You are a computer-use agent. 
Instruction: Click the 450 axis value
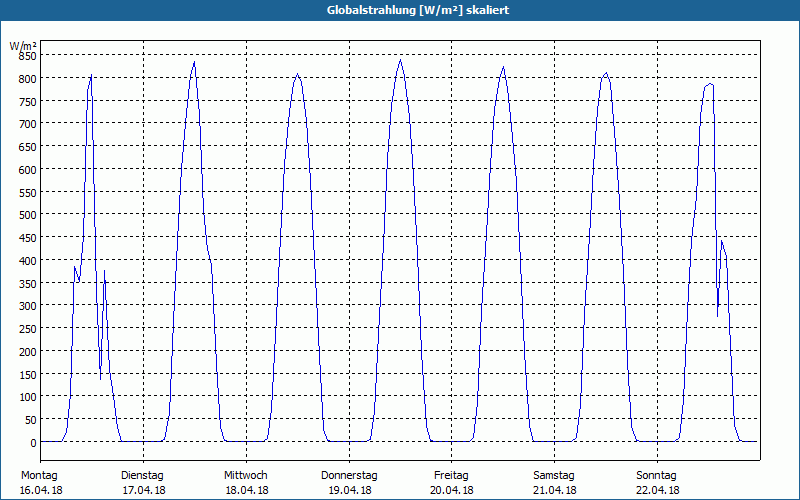(27, 238)
